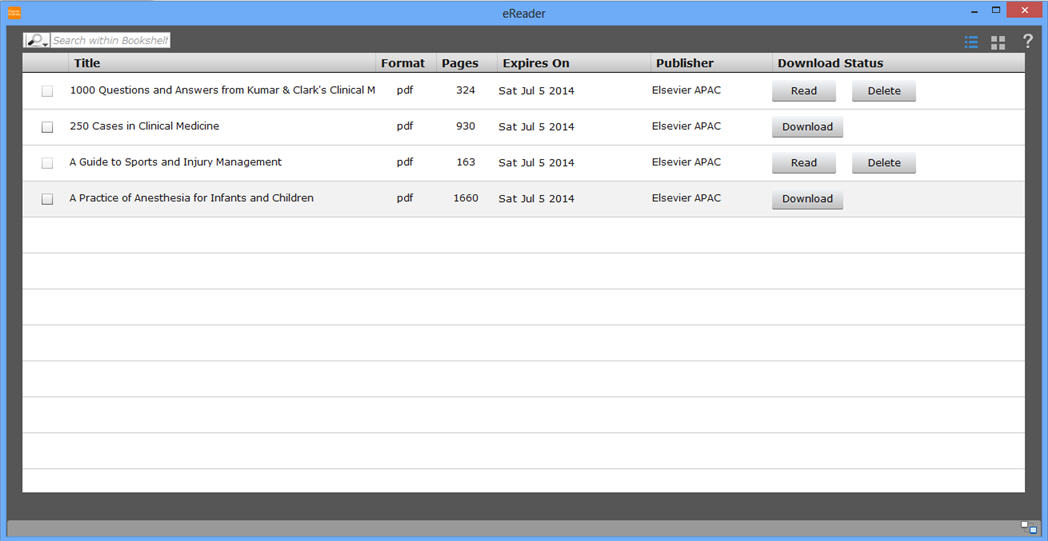Download 250 Cases in Clinical Medicine
Screen dimensions: 1048x541
tap(807, 127)
